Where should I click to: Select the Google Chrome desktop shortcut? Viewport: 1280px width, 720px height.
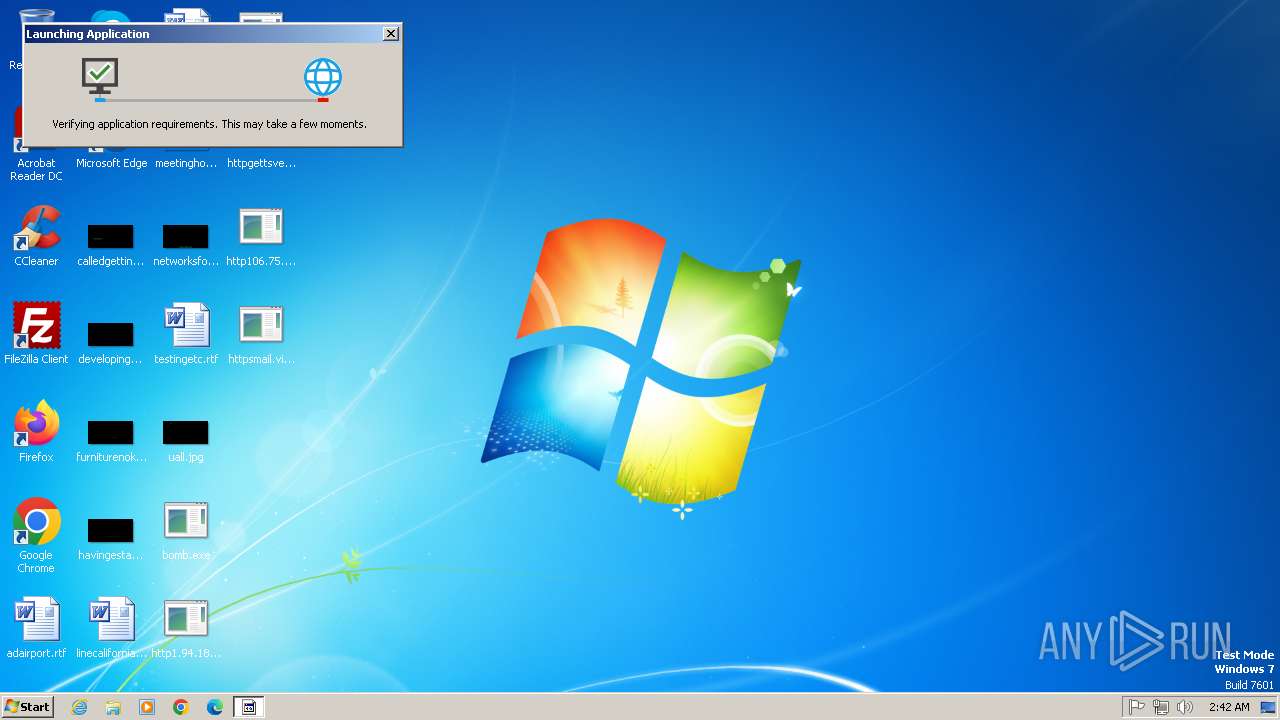pos(36,536)
